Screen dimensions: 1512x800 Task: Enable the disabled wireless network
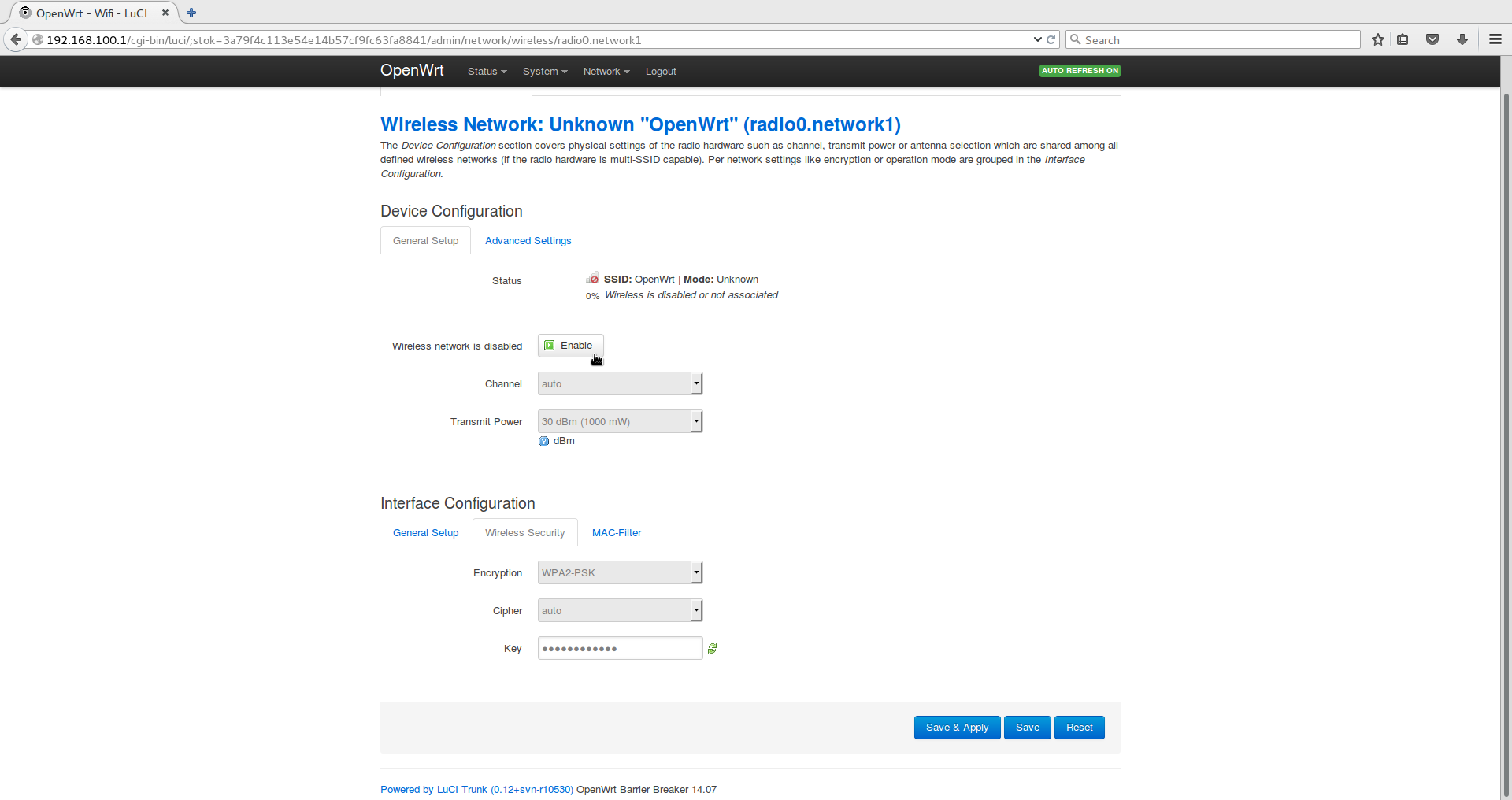570,346
